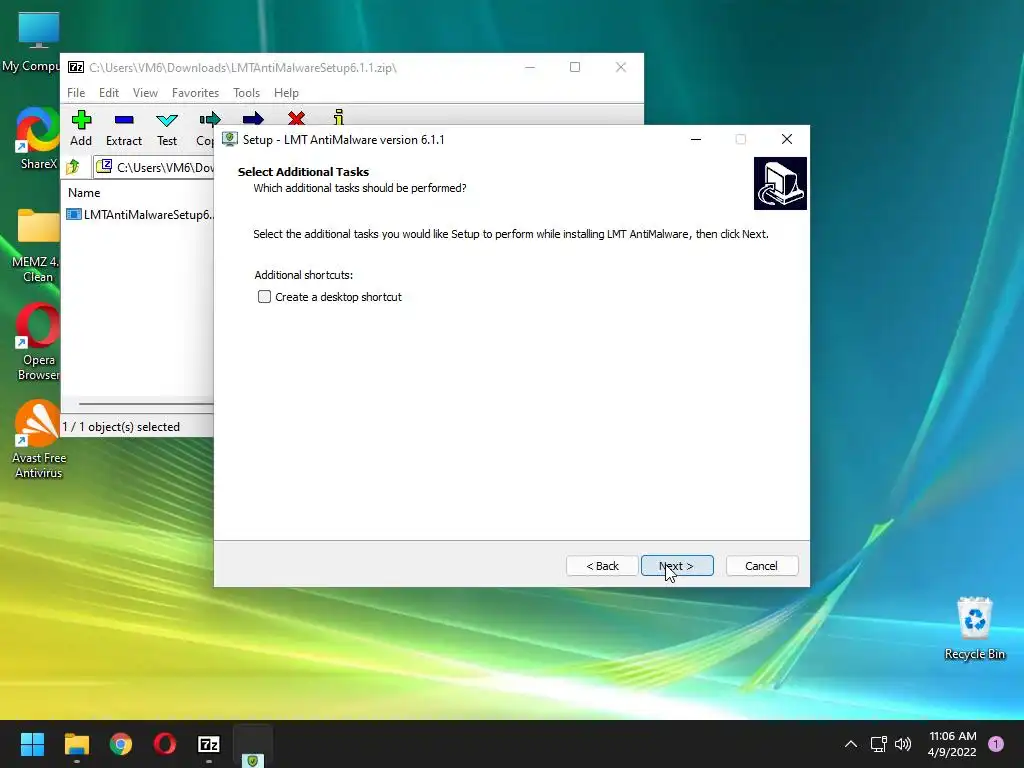The width and height of the screenshot is (1024, 768).
Task: Open the clock showing 11:06 AM
Action: tap(952, 744)
